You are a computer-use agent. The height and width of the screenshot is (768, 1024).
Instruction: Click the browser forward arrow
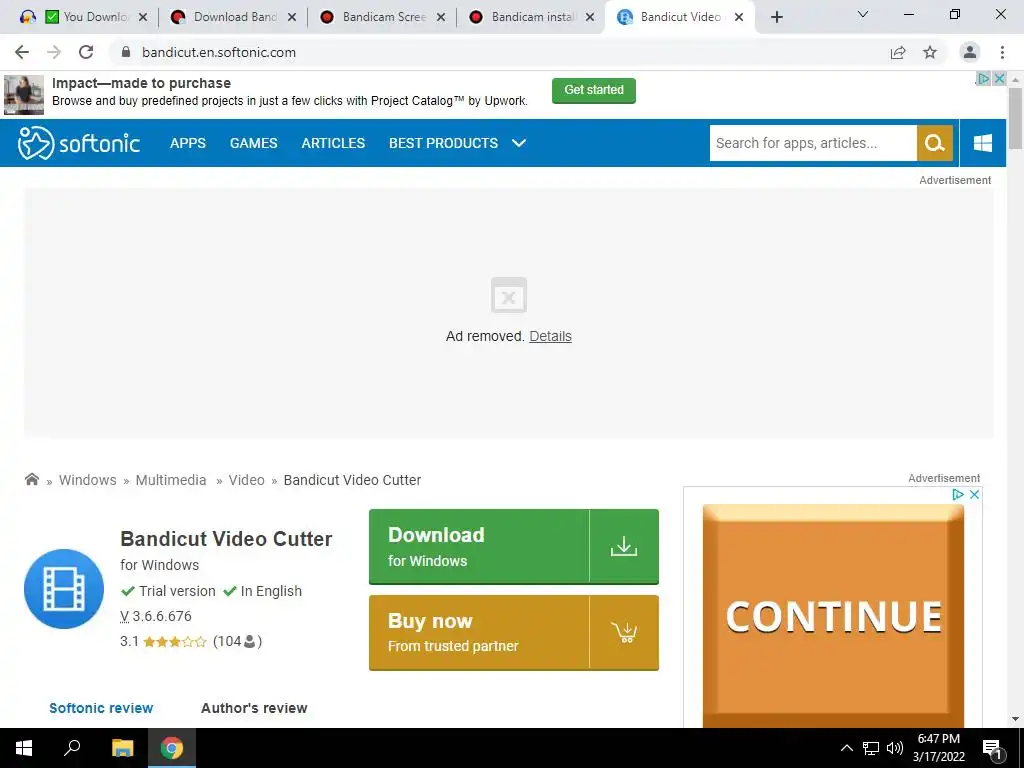pyautogui.click(x=54, y=52)
